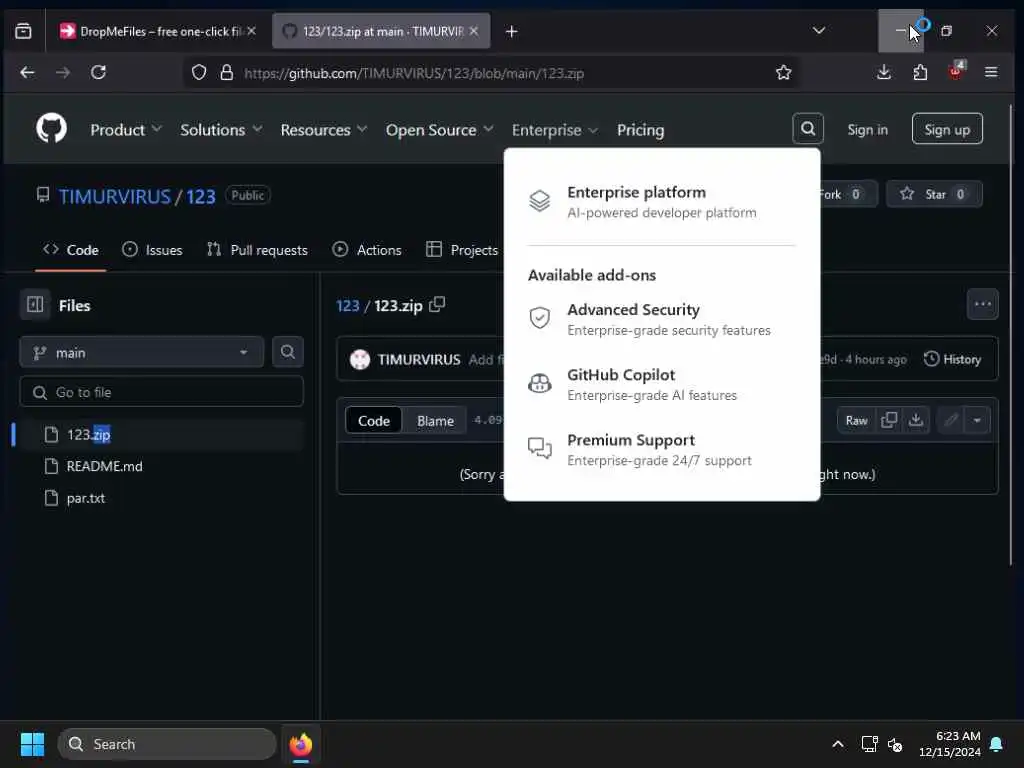Bookmark this page with the star icon

click(x=784, y=72)
